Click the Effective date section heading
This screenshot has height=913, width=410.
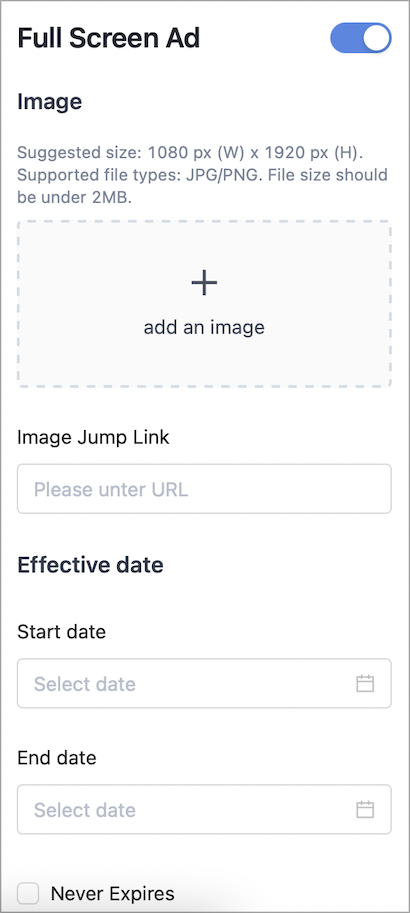point(90,565)
